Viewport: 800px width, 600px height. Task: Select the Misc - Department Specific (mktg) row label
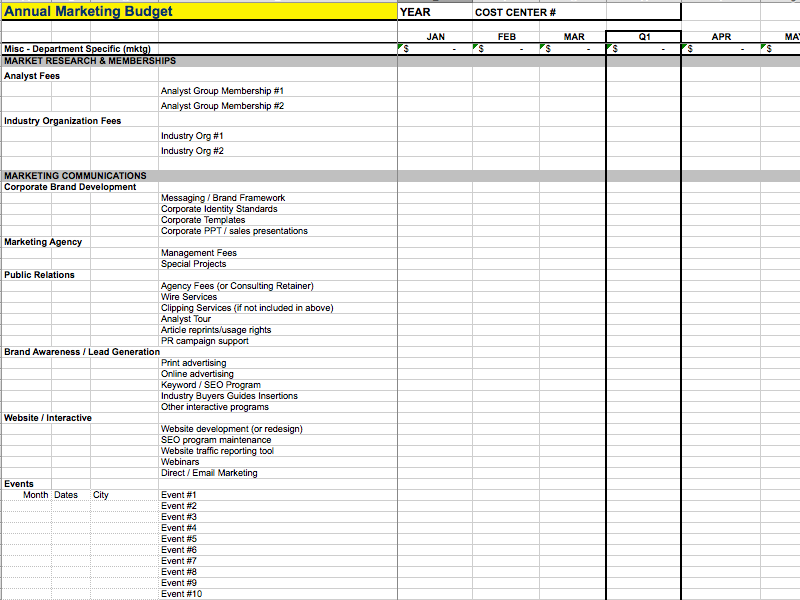click(x=77, y=49)
